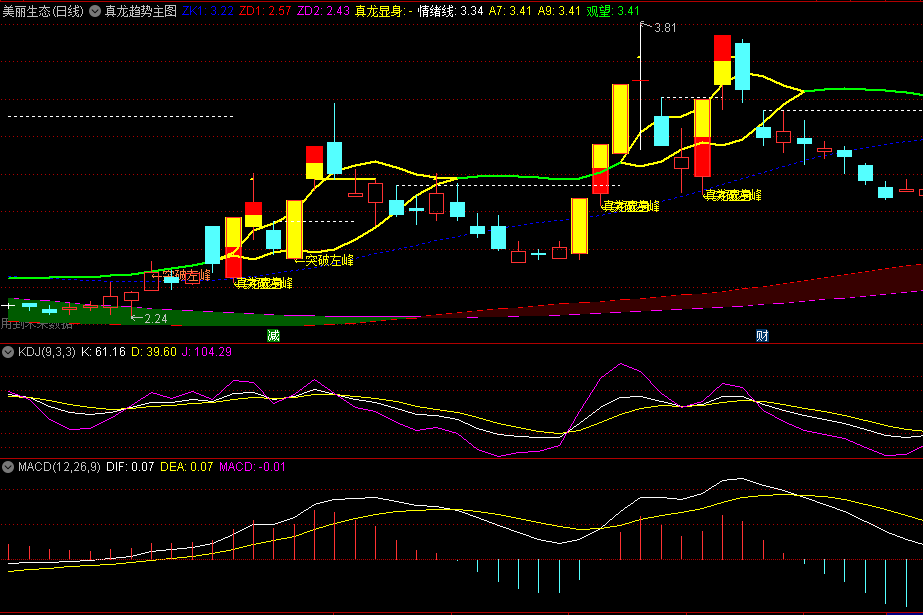
Task: Click the stock name 美丽生态(日线)
Action: coord(43,11)
